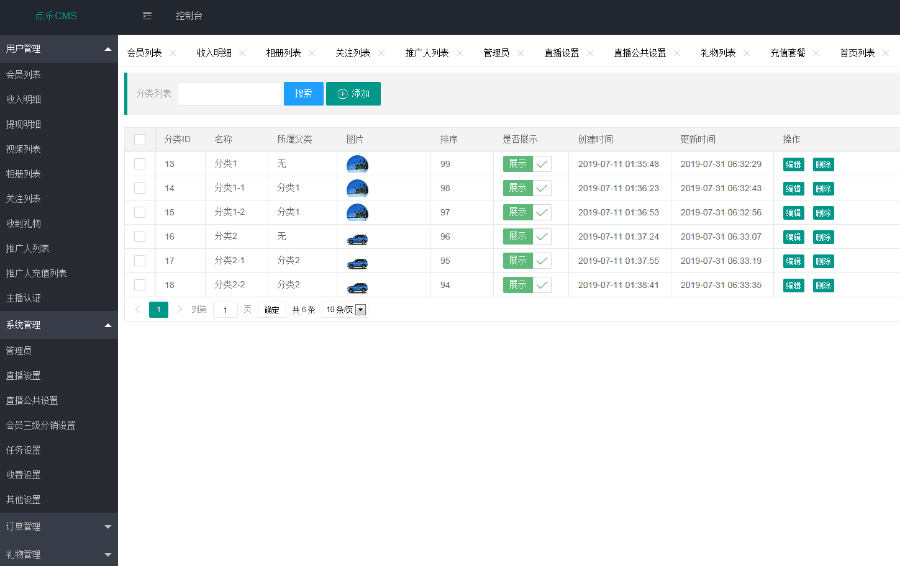Click 删除 for row ID 13
900x566 pixels.
(x=823, y=165)
